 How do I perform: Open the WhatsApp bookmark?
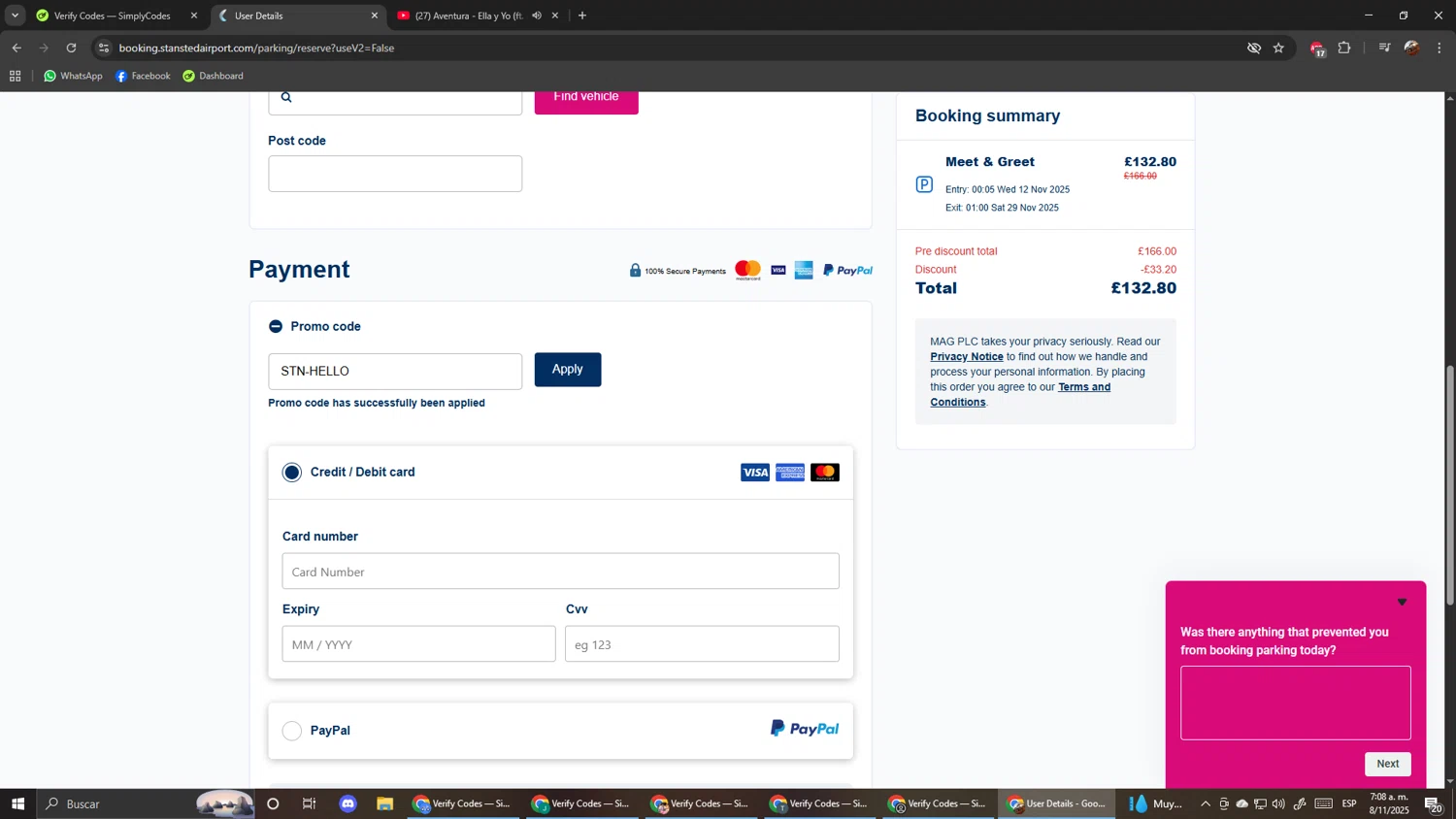tap(73, 76)
